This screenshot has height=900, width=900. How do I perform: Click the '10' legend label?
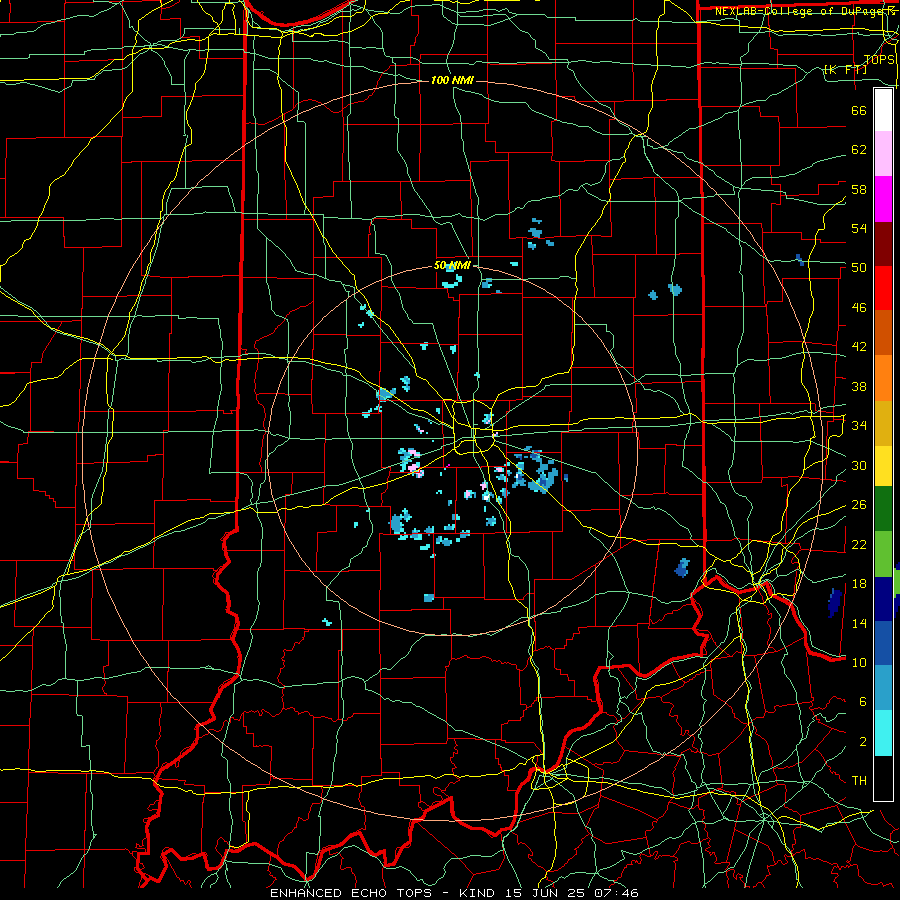[x=859, y=662]
